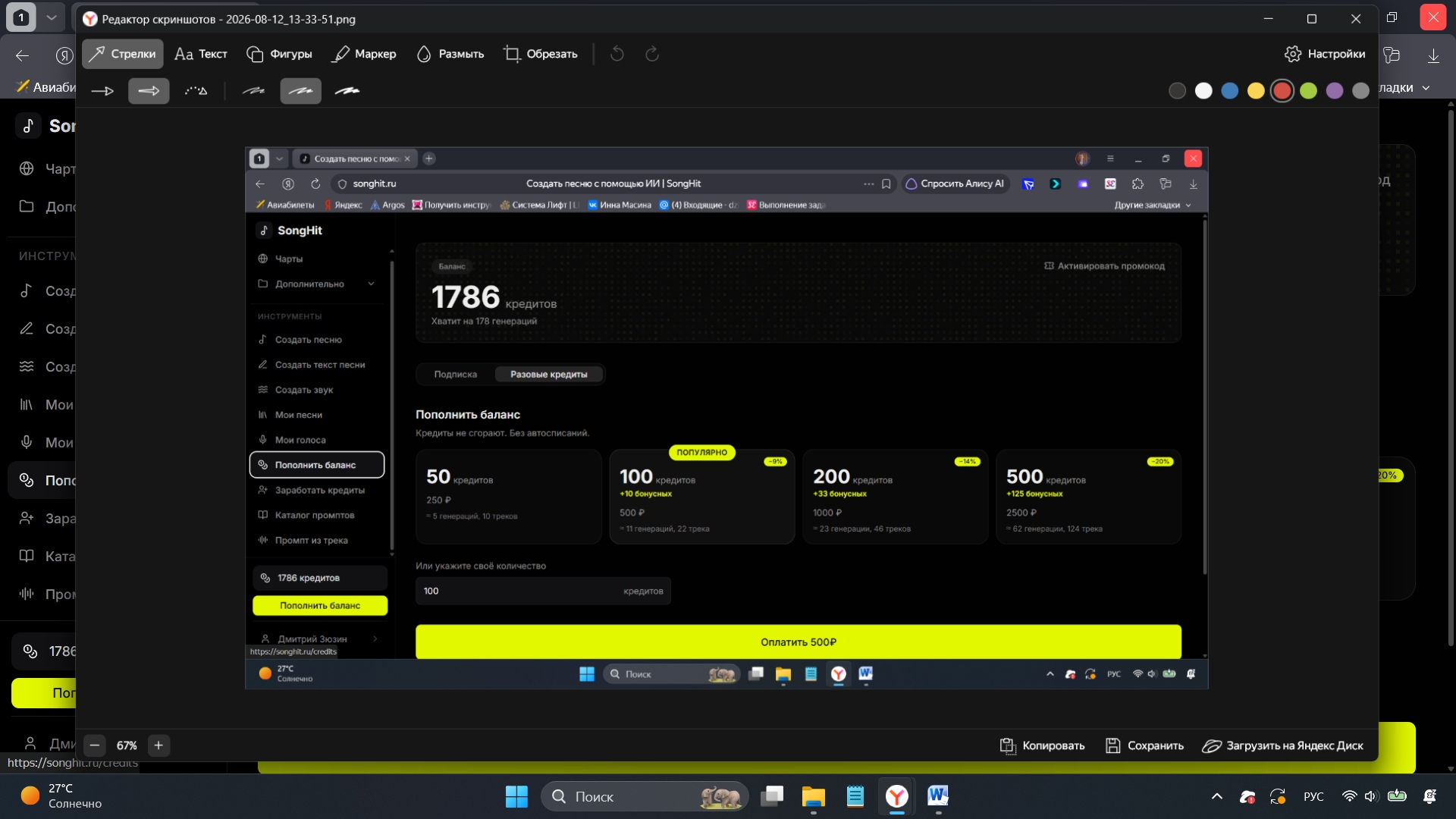Go back in the browser behind the editor
Image resolution: width=1456 pixels, height=819 pixels.
coord(23,55)
